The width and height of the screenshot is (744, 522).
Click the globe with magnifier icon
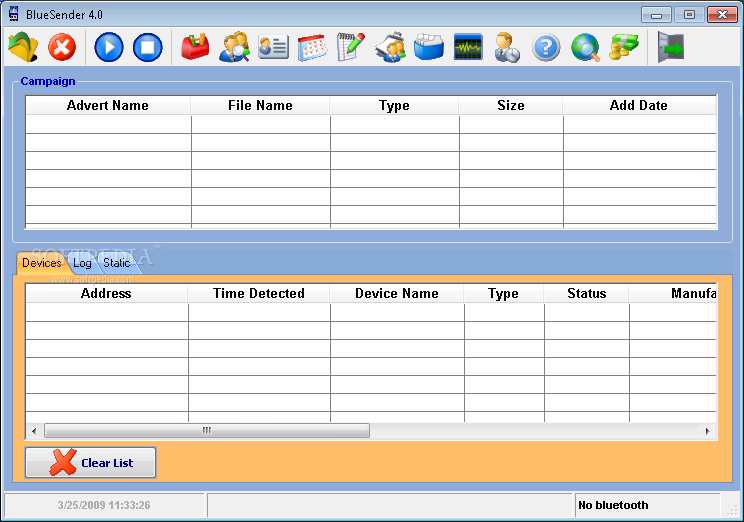coord(585,47)
